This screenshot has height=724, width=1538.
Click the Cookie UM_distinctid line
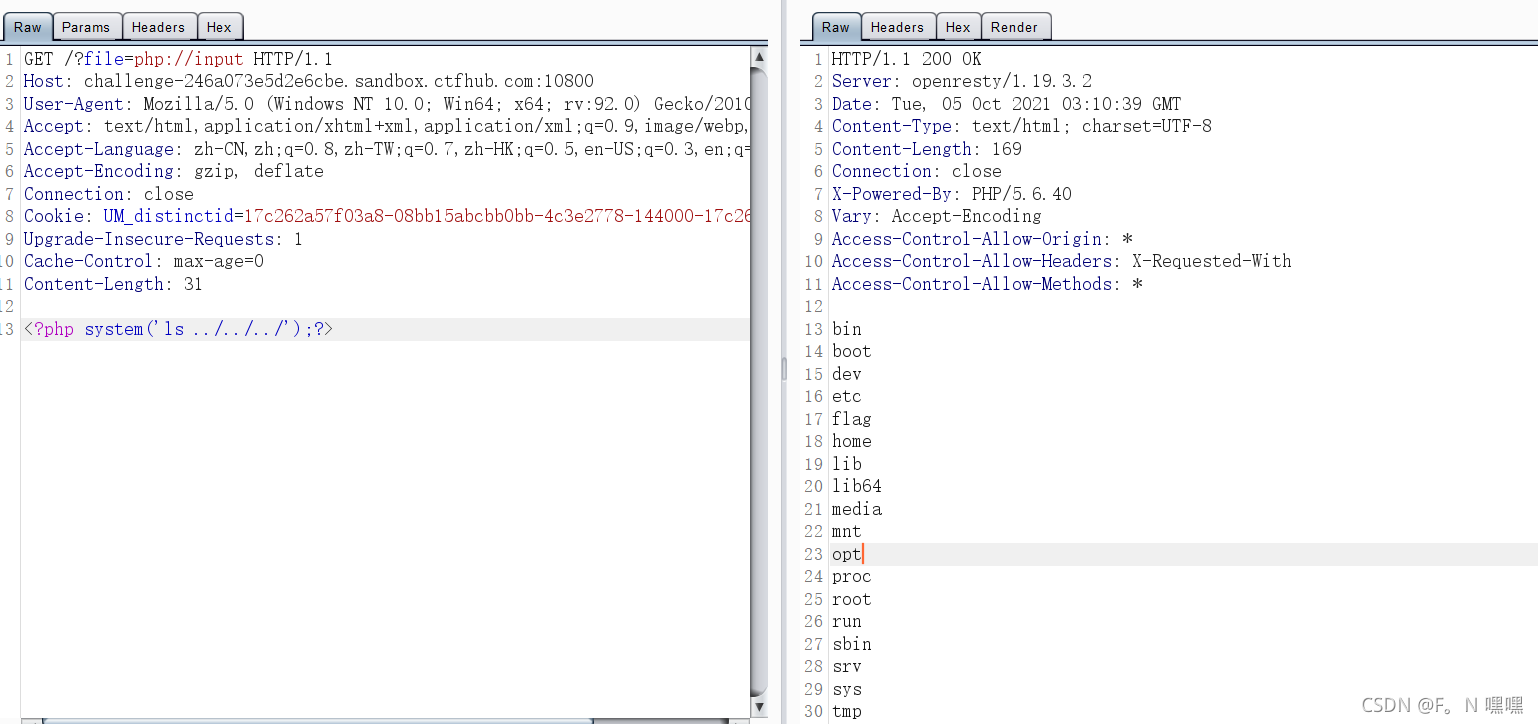point(387,216)
